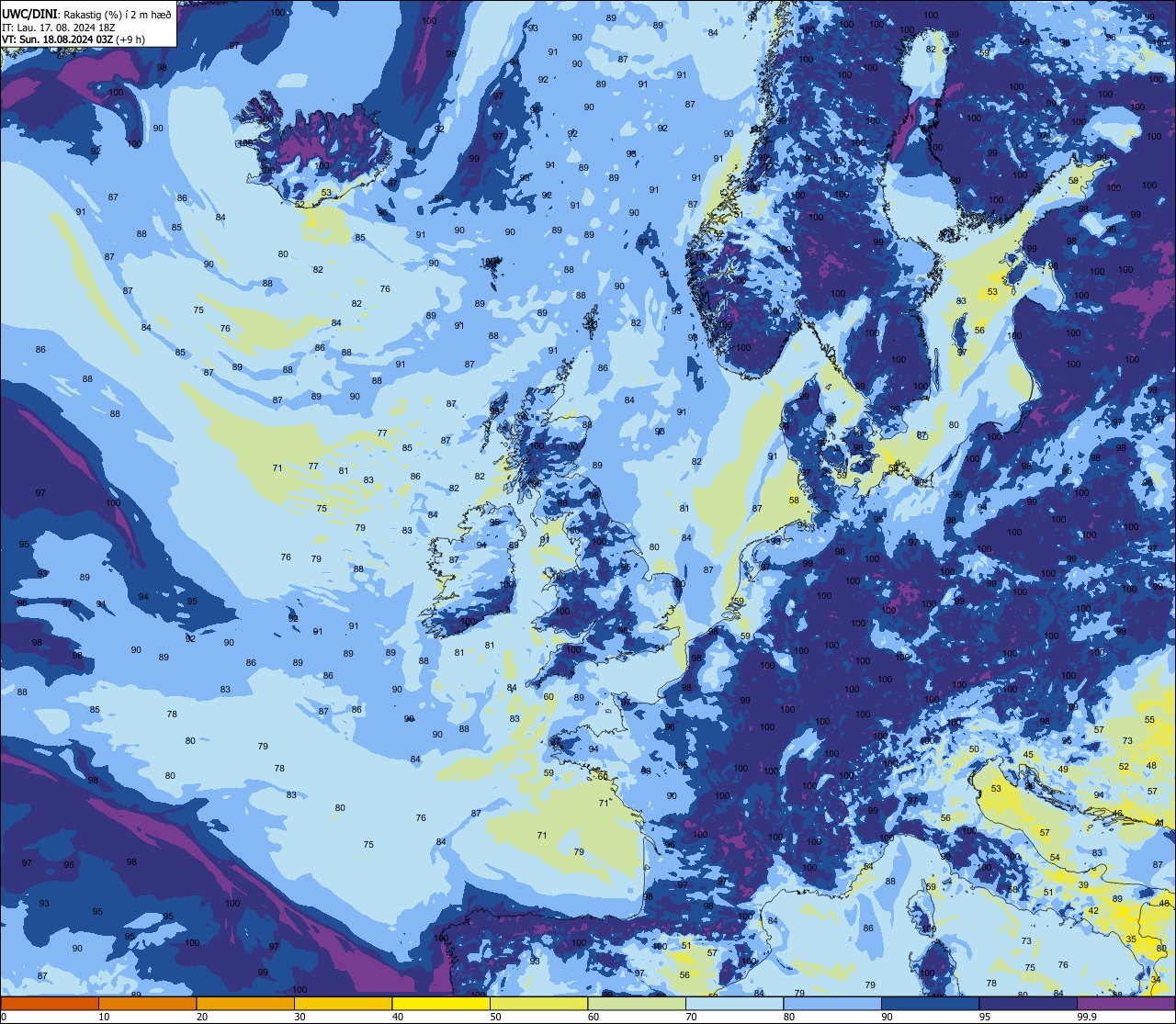
Task: Select the initial time line "IT: Lau. 17. 08. 2024 18Z"
Action: coord(59,27)
